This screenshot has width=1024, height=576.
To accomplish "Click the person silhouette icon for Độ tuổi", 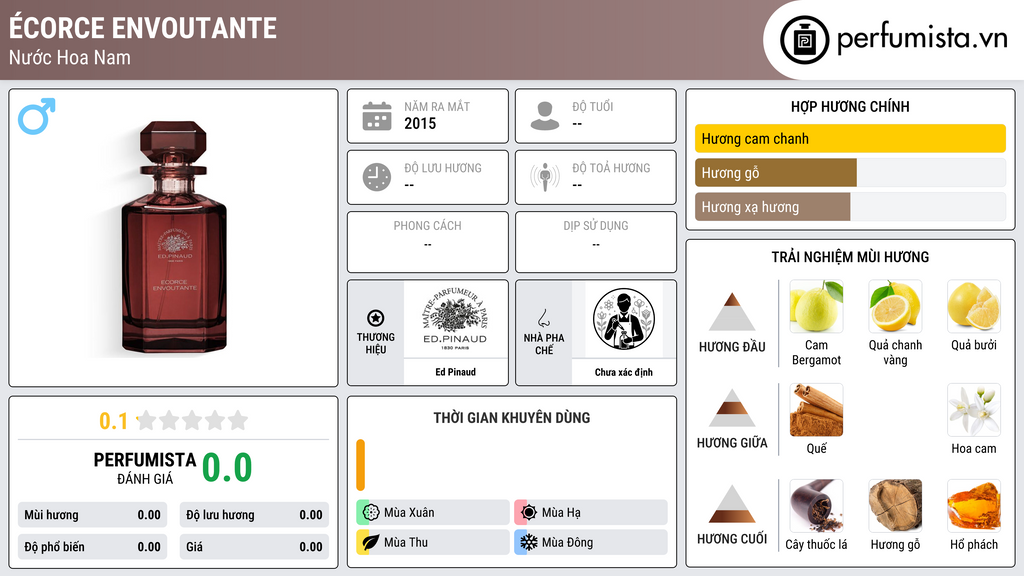I will (x=545, y=116).
